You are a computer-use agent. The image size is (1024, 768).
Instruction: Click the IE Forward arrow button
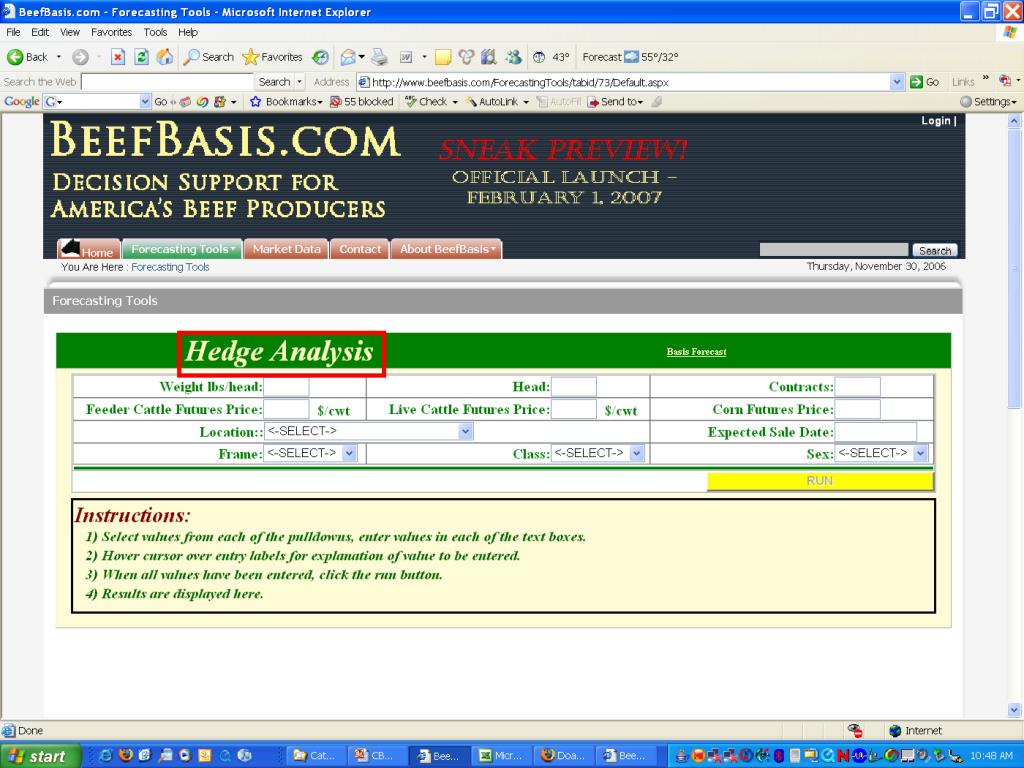80,57
